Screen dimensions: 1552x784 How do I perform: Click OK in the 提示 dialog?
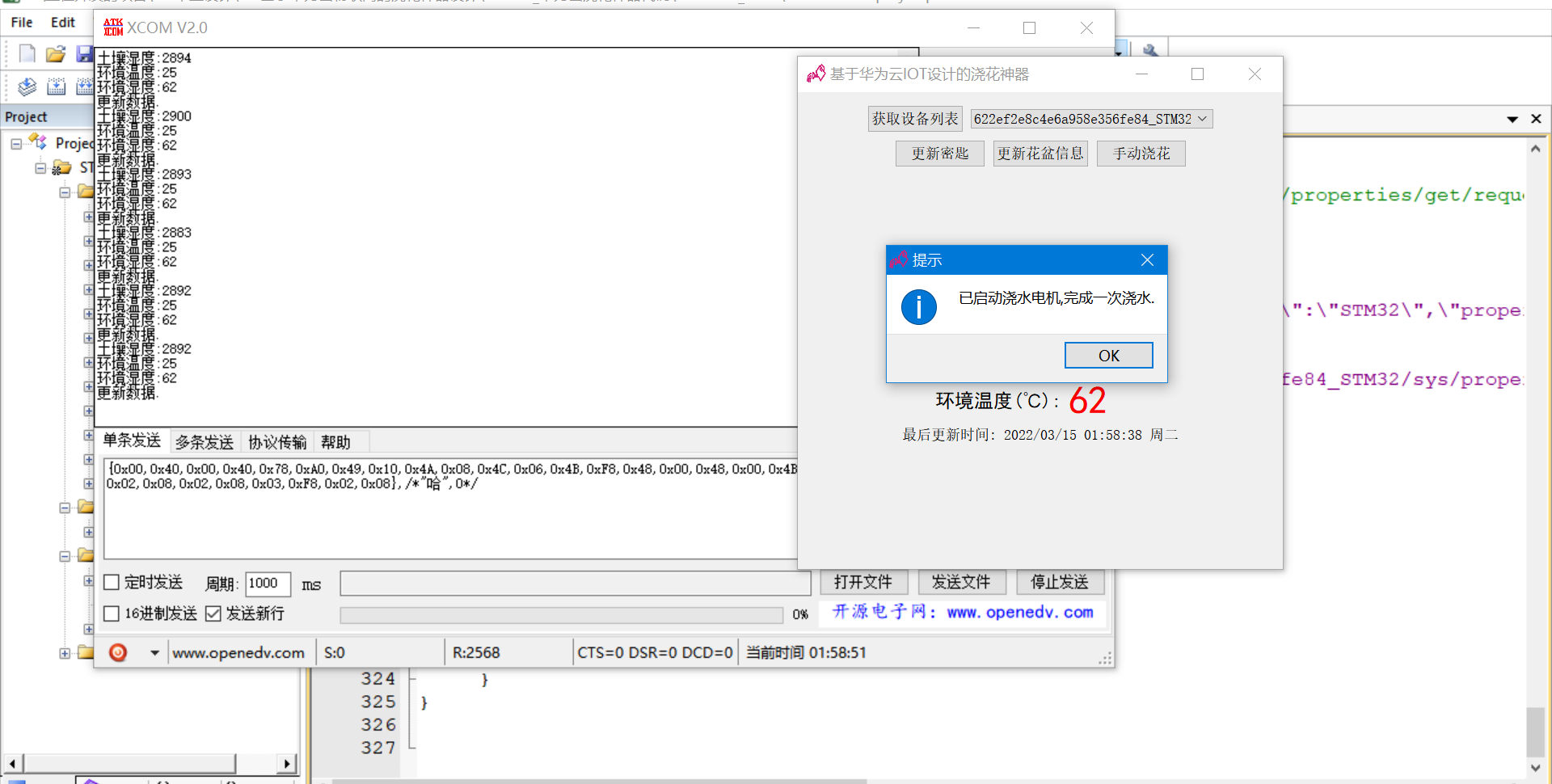(1108, 355)
